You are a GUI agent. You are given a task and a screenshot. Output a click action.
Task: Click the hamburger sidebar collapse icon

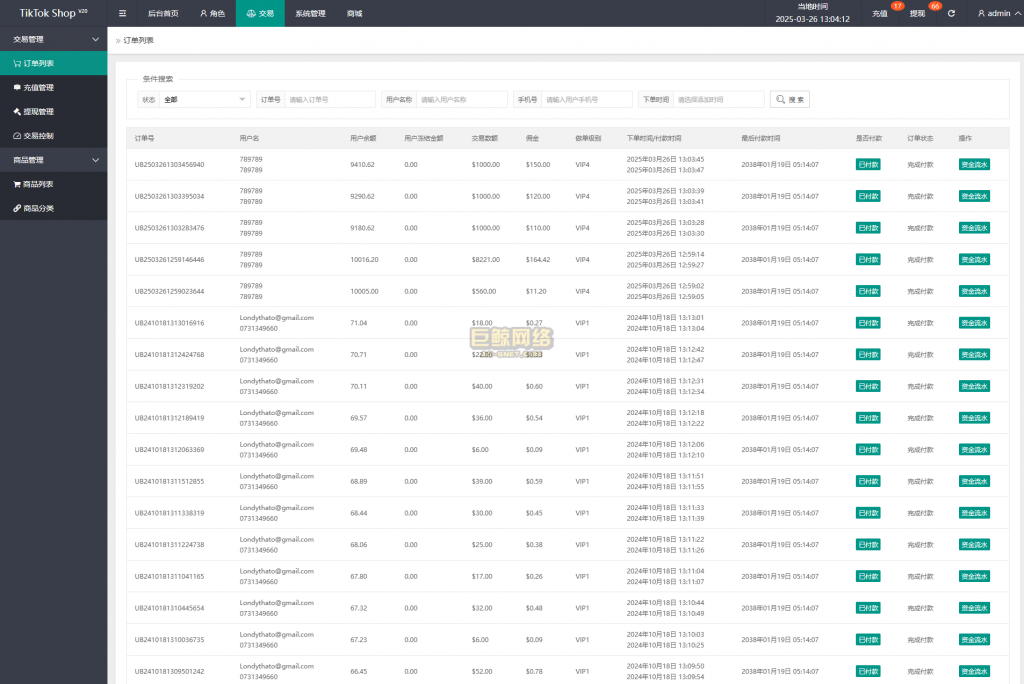[x=122, y=13]
